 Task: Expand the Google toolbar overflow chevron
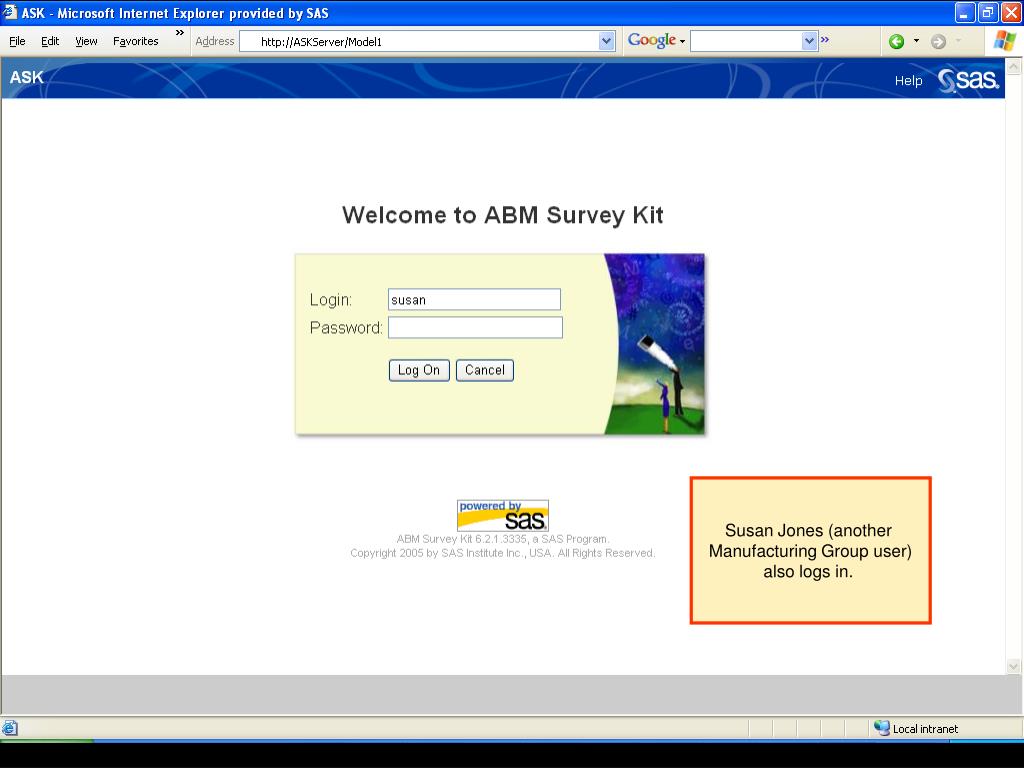coord(825,40)
